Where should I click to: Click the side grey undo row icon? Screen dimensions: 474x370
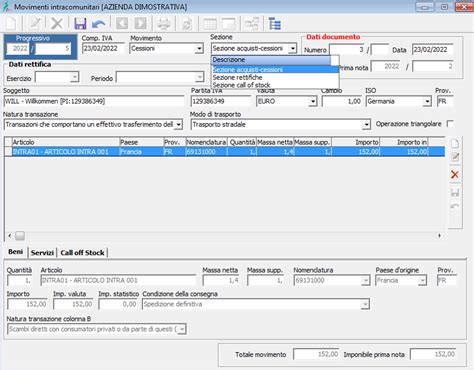(455, 206)
